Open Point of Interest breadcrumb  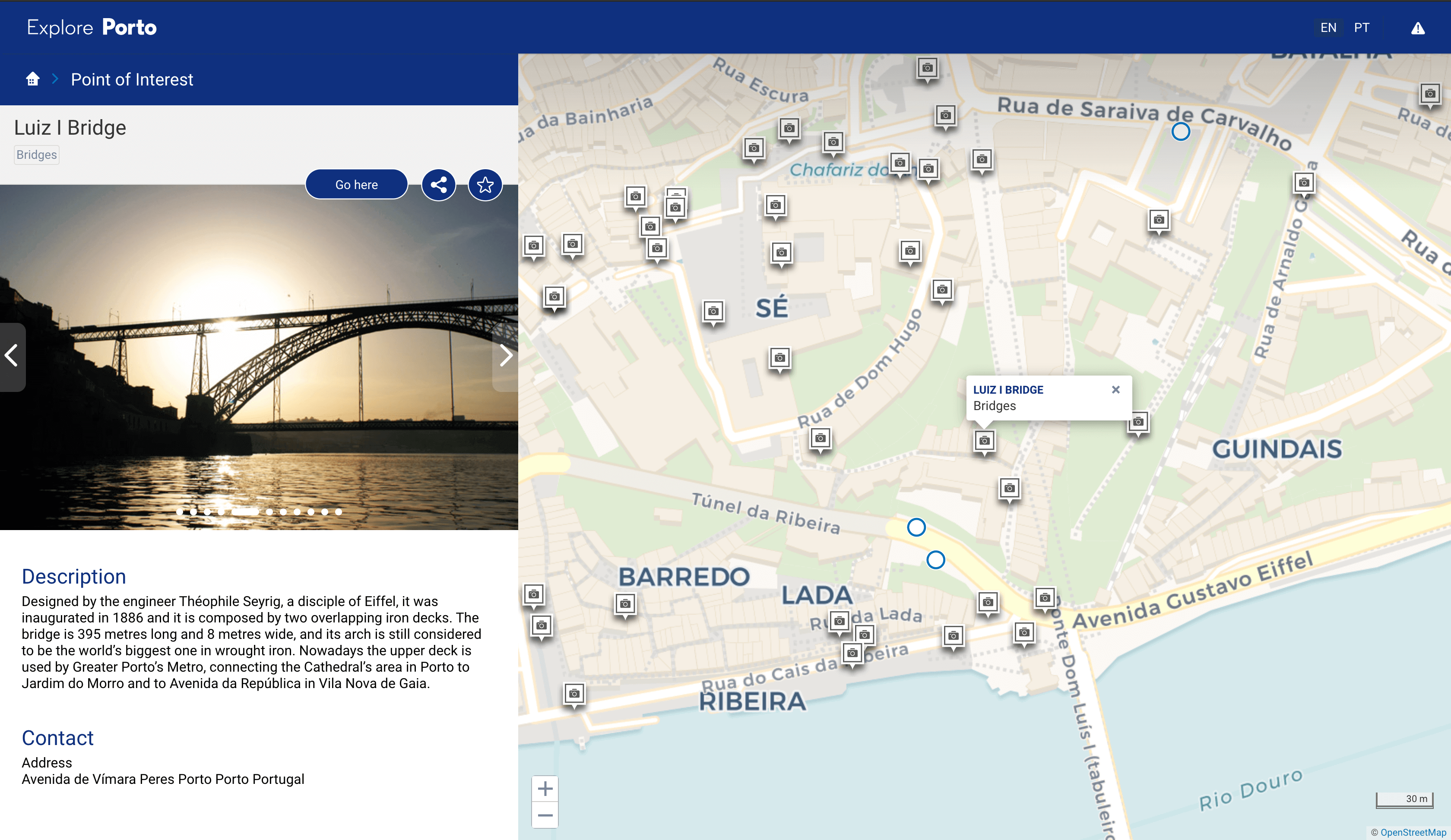(x=132, y=79)
